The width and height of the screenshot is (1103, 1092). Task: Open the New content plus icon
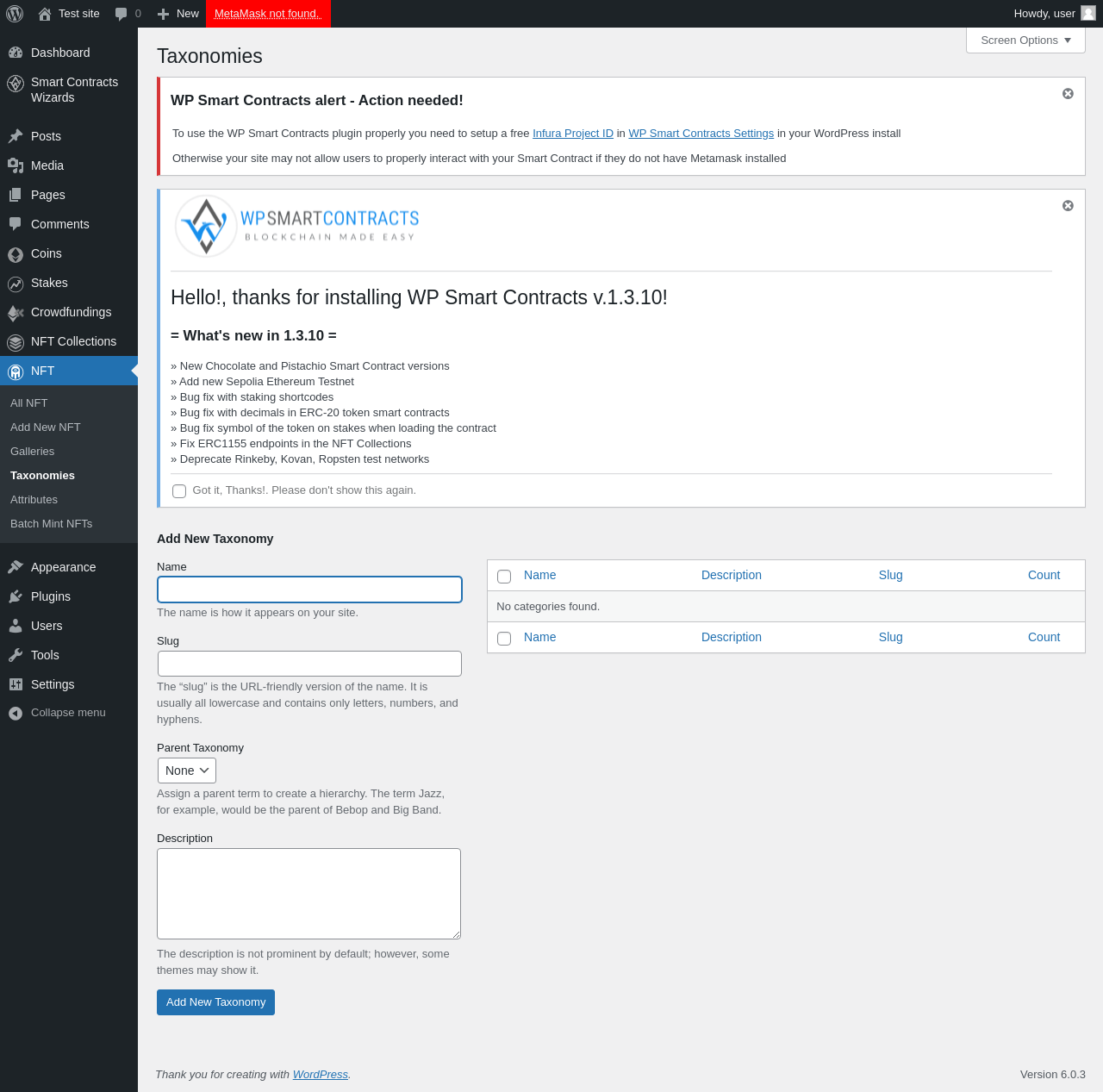pyautogui.click(x=163, y=14)
